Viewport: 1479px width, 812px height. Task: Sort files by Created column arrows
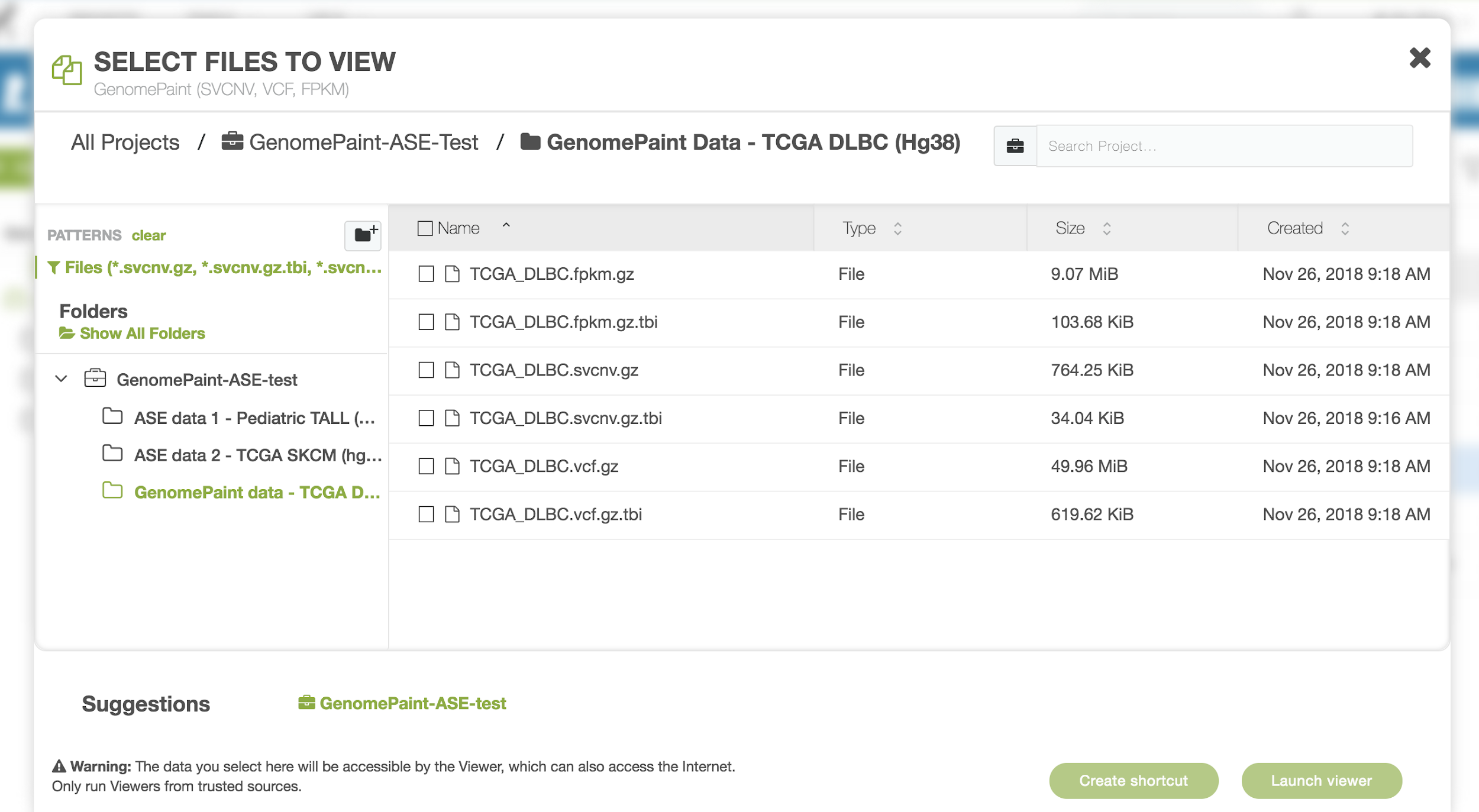tap(1345, 228)
